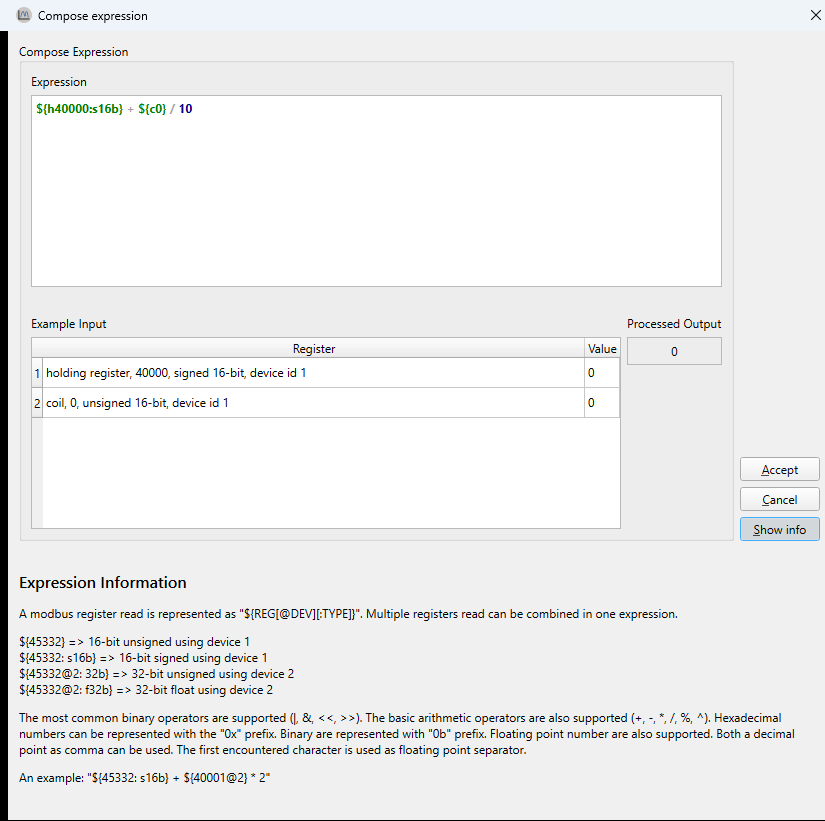The height and width of the screenshot is (821, 825).
Task: Click the "${45332: s16b}" 16-bit signed line
Action: coord(143,658)
